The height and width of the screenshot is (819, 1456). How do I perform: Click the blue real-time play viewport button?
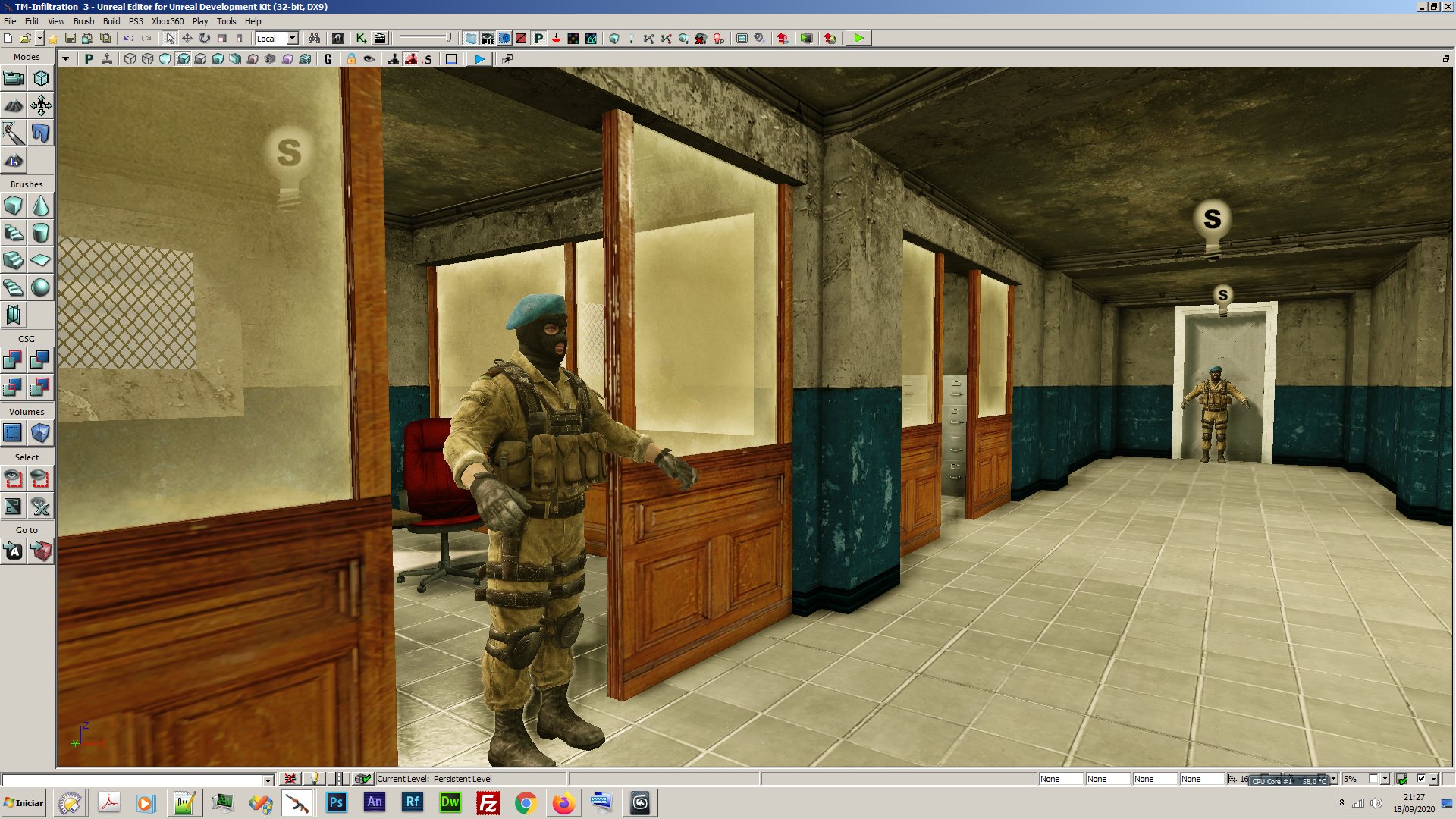click(x=479, y=58)
